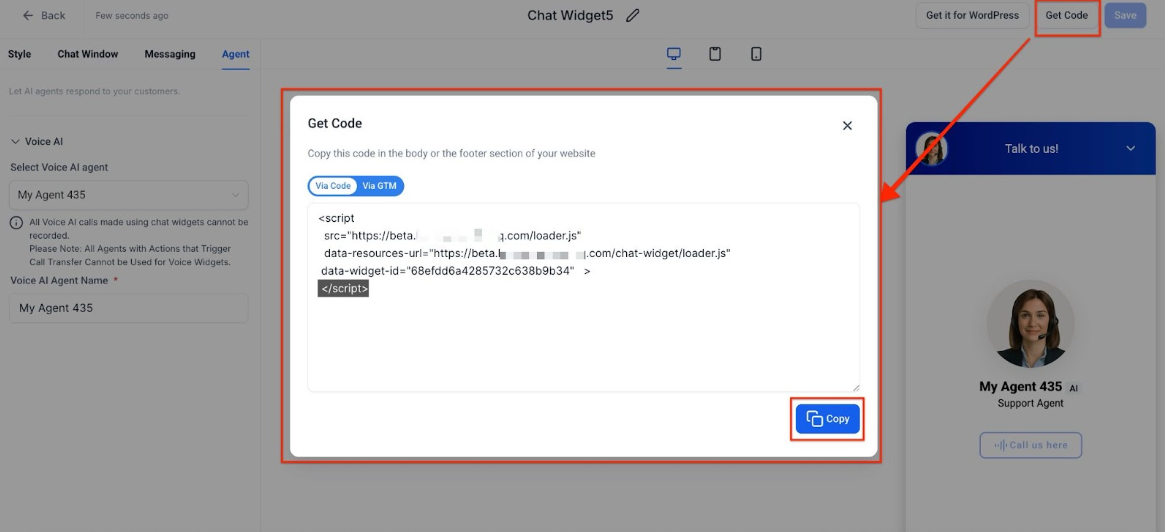
Task: Click the pencil icon to rename Chat Widget5
Action: [x=632, y=16]
